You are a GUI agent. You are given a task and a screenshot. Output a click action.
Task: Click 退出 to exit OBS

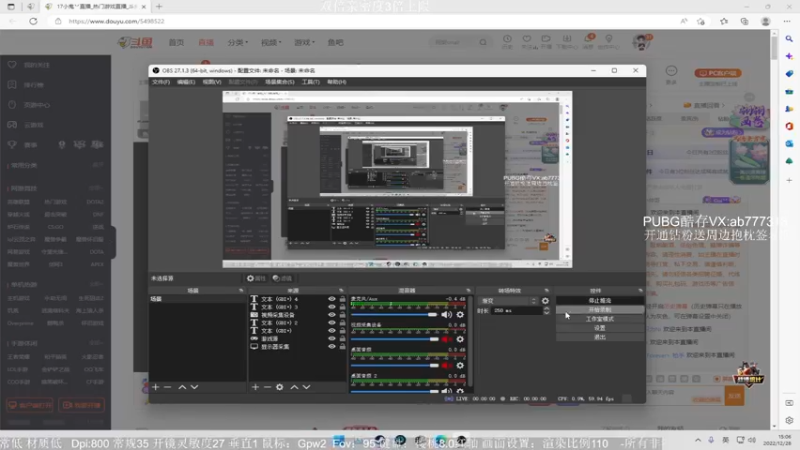[599, 337]
